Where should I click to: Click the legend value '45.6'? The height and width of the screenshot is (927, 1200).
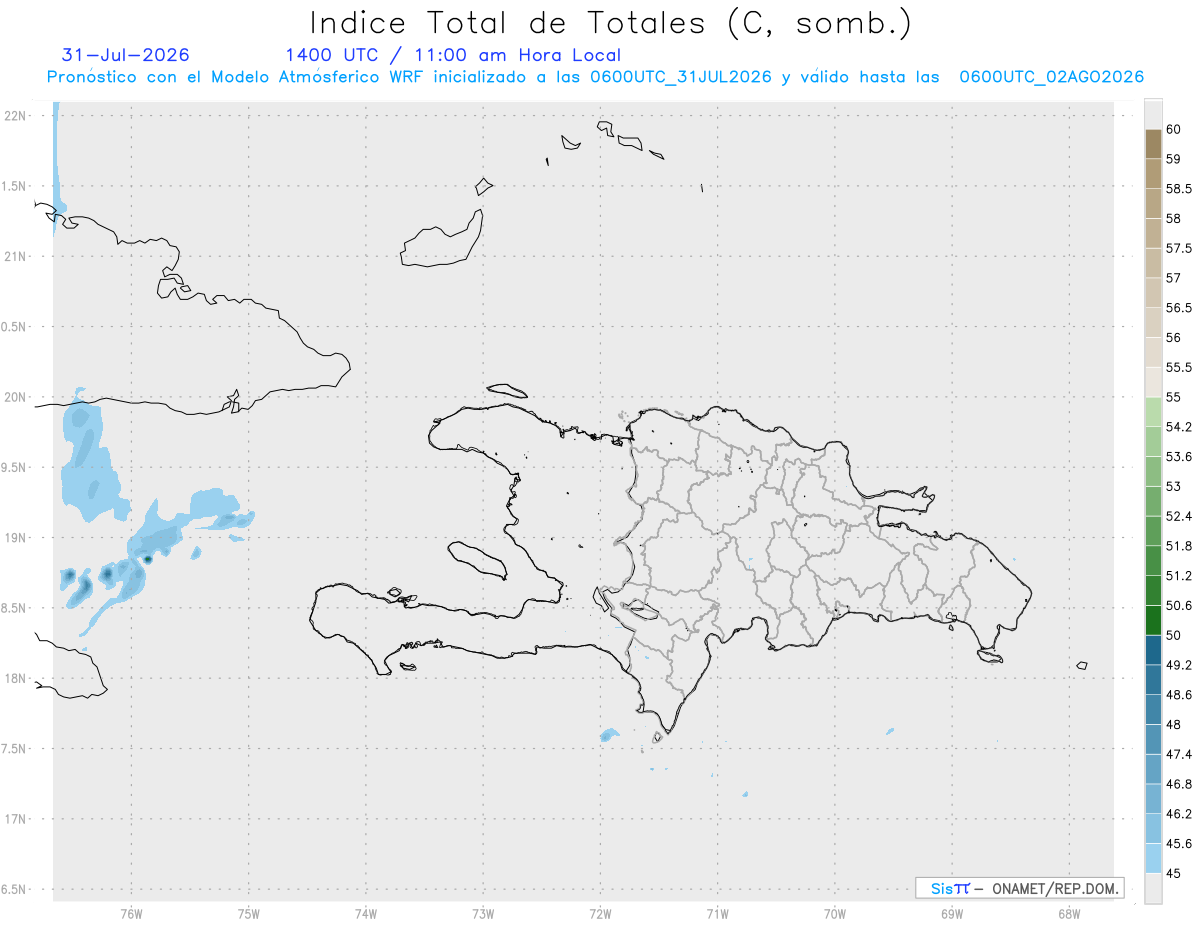[x=1179, y=844]
